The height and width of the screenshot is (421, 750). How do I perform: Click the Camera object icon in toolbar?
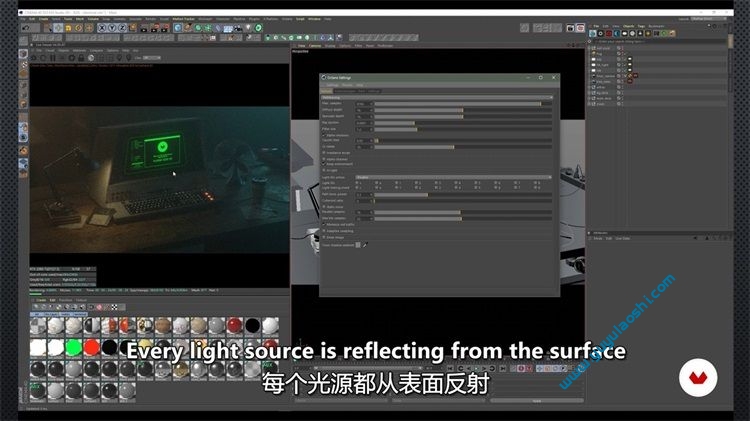tap(238, 28)
